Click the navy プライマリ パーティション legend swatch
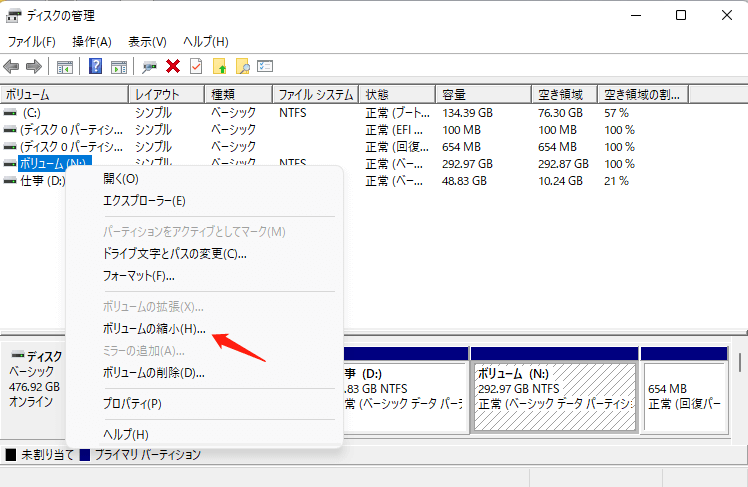The width and height of the screenshot is (748, 487). tap(85, 455)
